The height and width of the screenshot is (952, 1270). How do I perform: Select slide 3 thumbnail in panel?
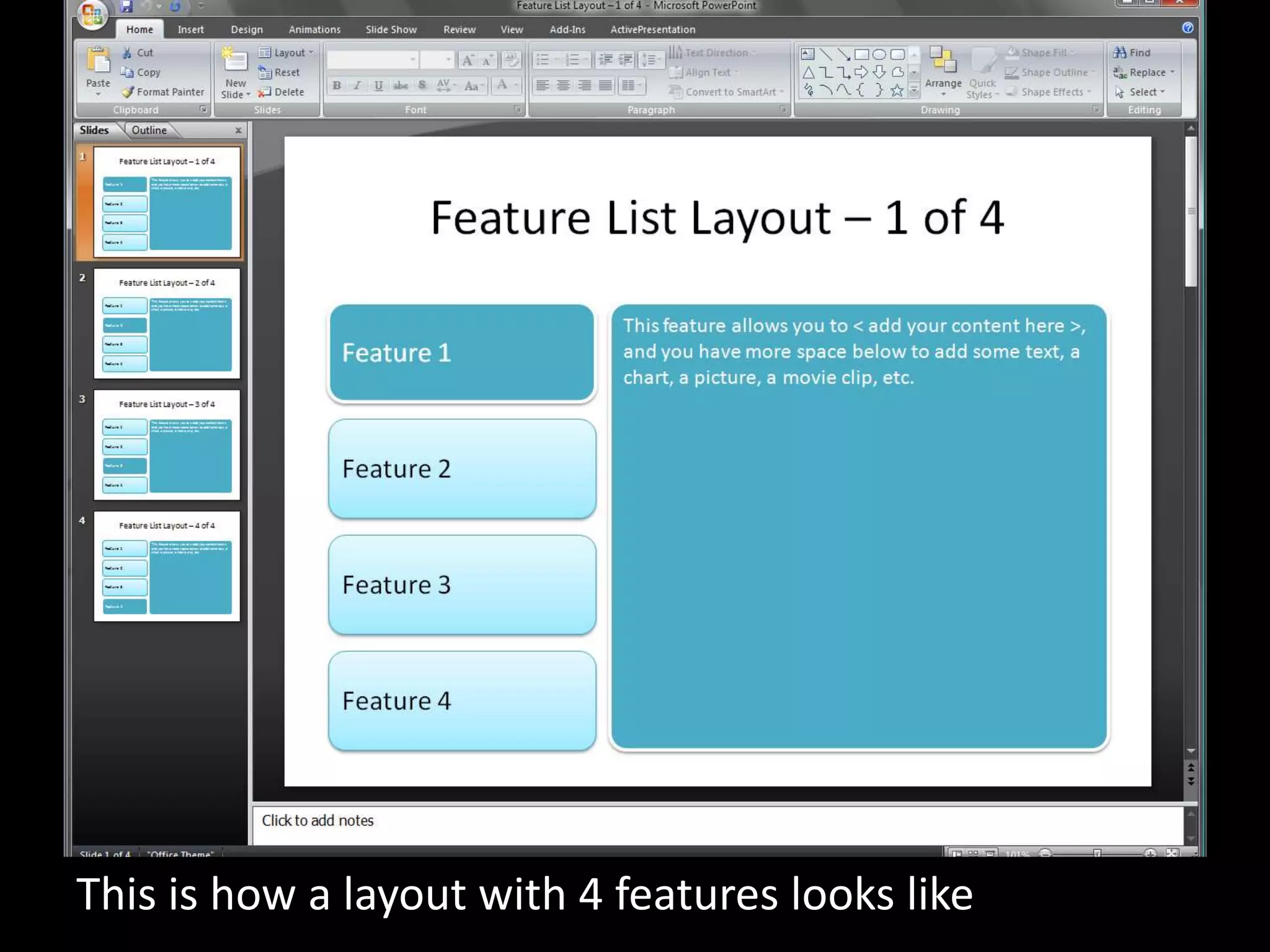pos(166,445)
